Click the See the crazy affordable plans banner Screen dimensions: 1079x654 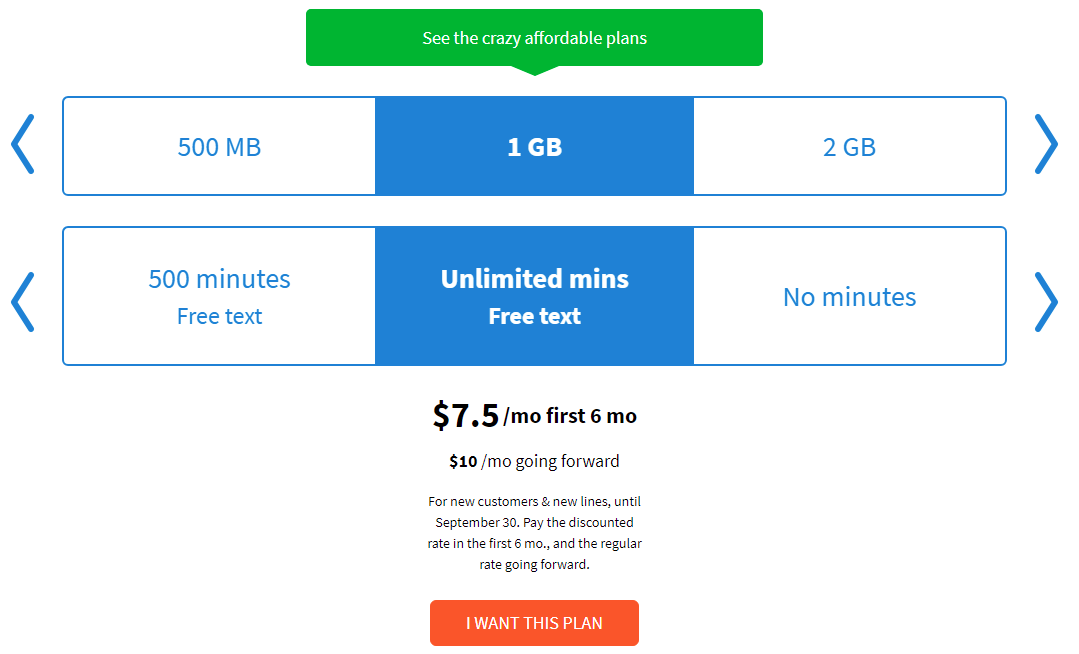pyautogui.click(x=534, y=38)
